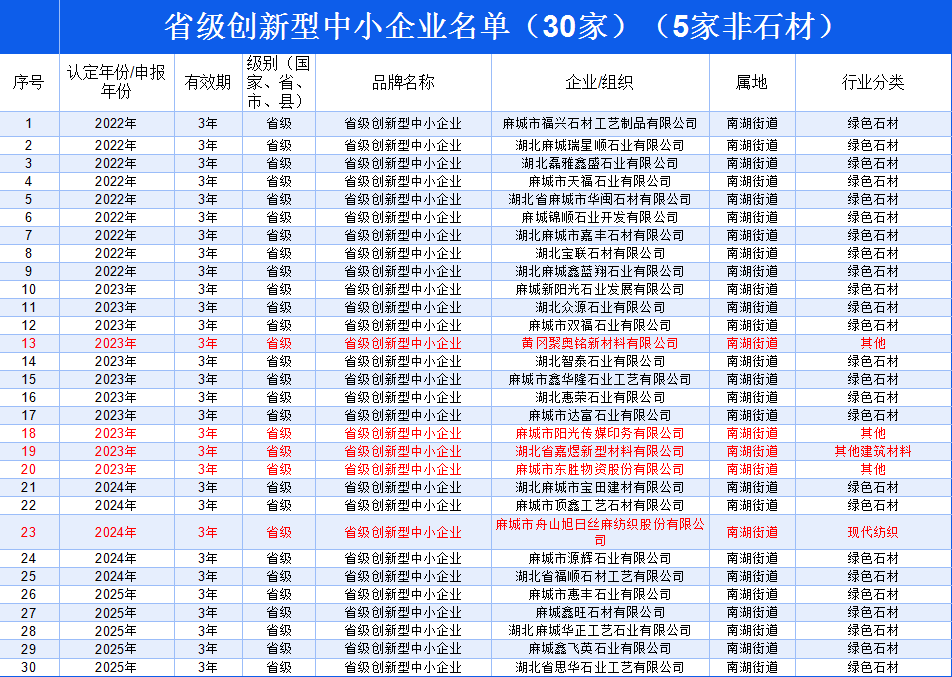Click the 序号 column header
The image size is (952, 677).
pos(29,83)
